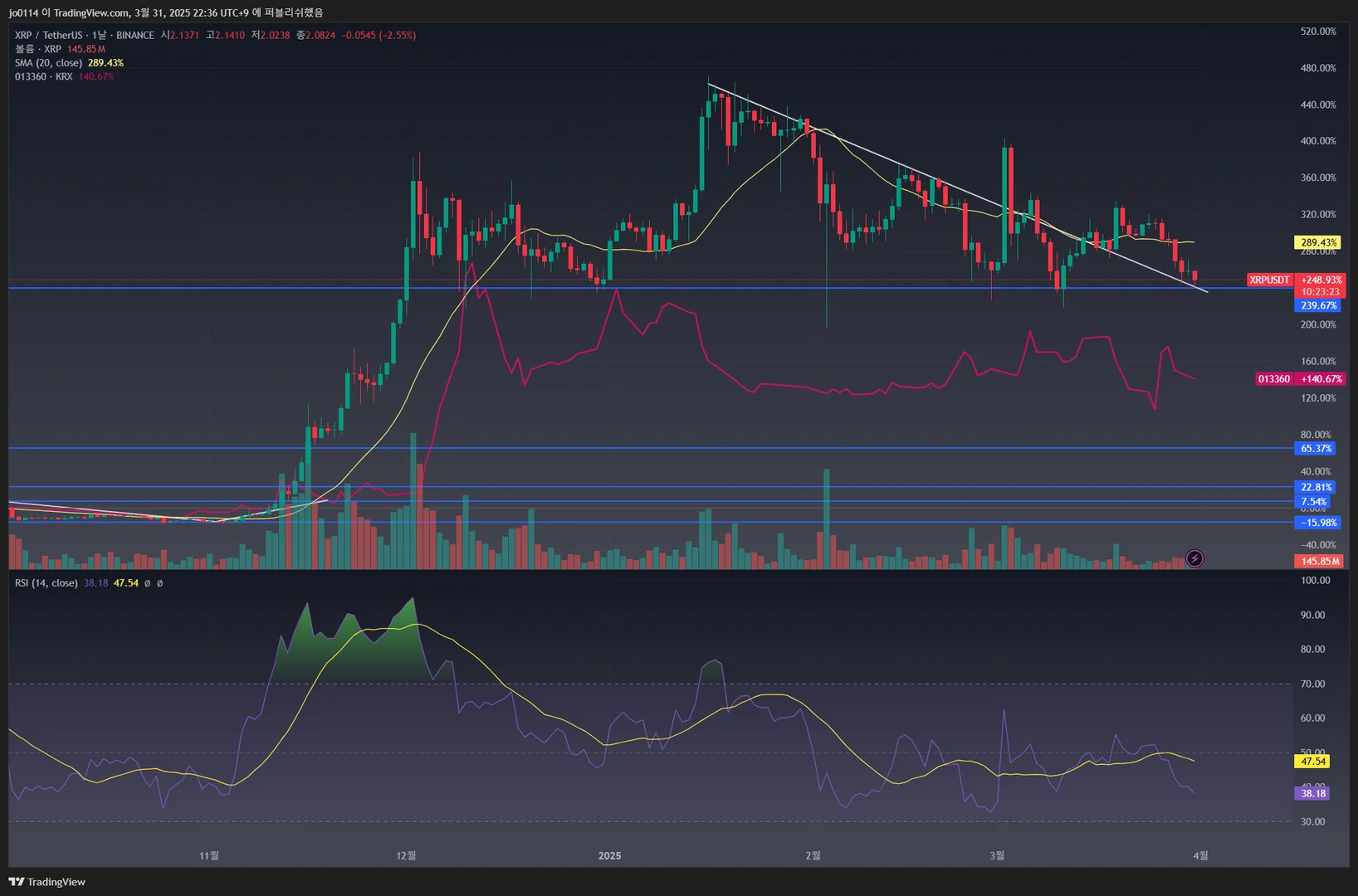Open the TradingView logo at bottom left
This screenshot has width=1358, height=896.
tap(47, 882)
